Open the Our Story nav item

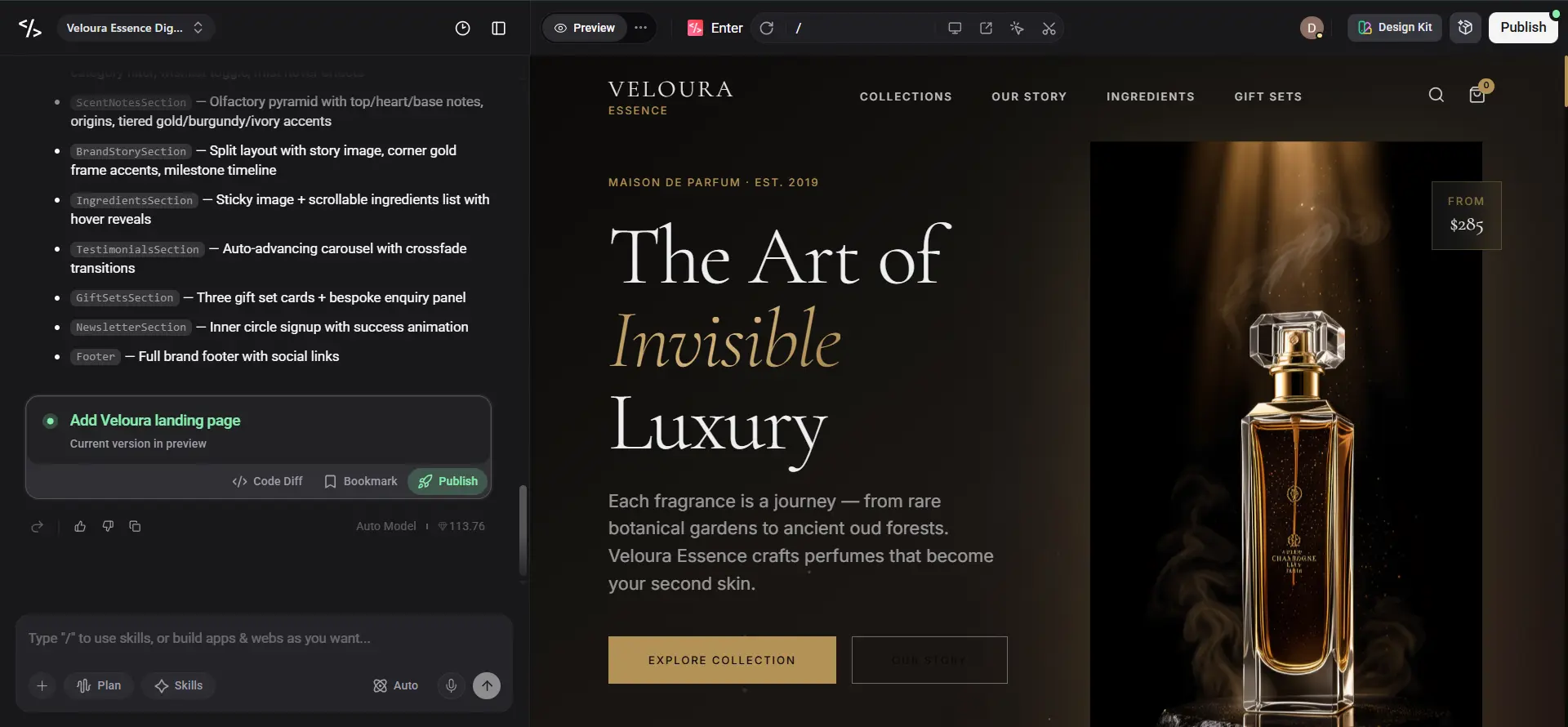point(1029,96)
